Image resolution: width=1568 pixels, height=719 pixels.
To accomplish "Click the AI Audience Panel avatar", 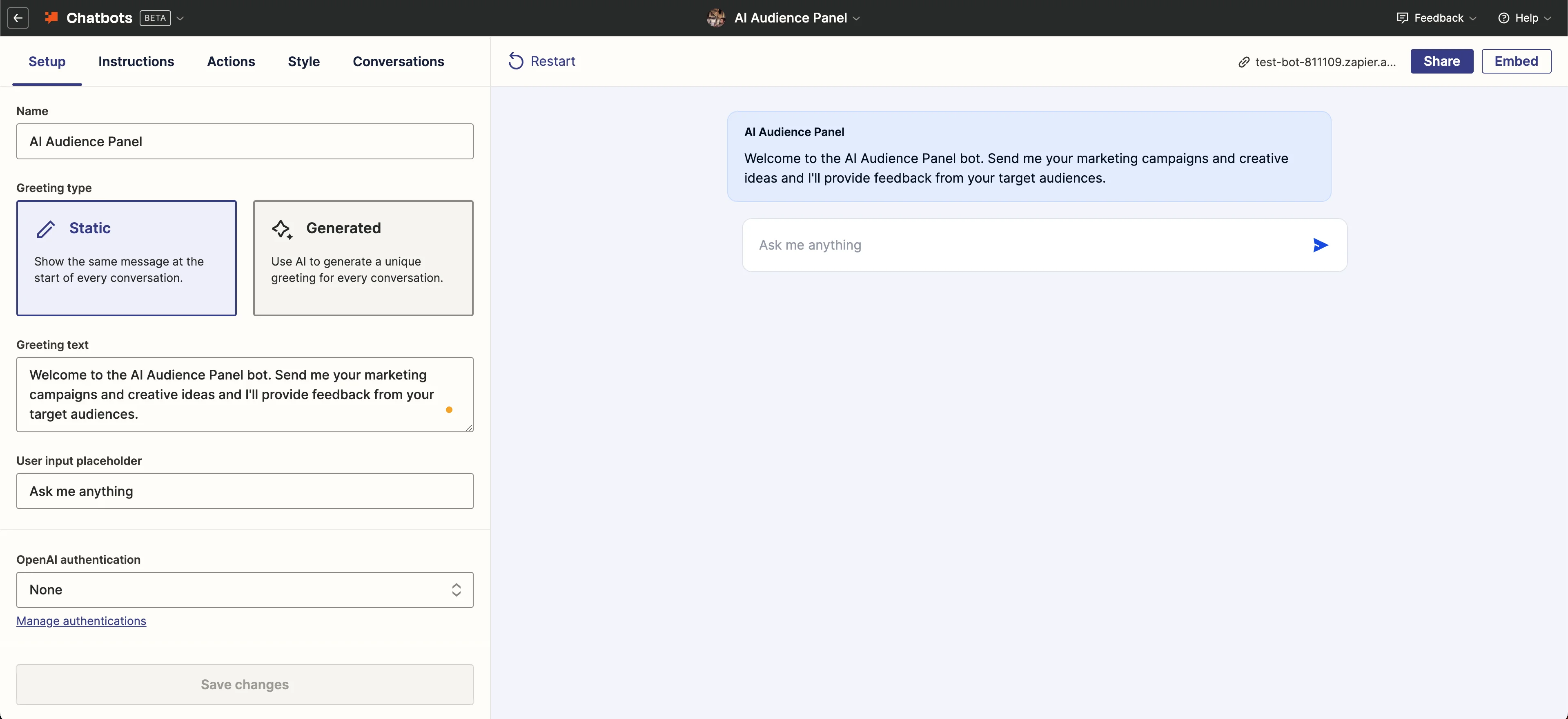I will [716, 18].
